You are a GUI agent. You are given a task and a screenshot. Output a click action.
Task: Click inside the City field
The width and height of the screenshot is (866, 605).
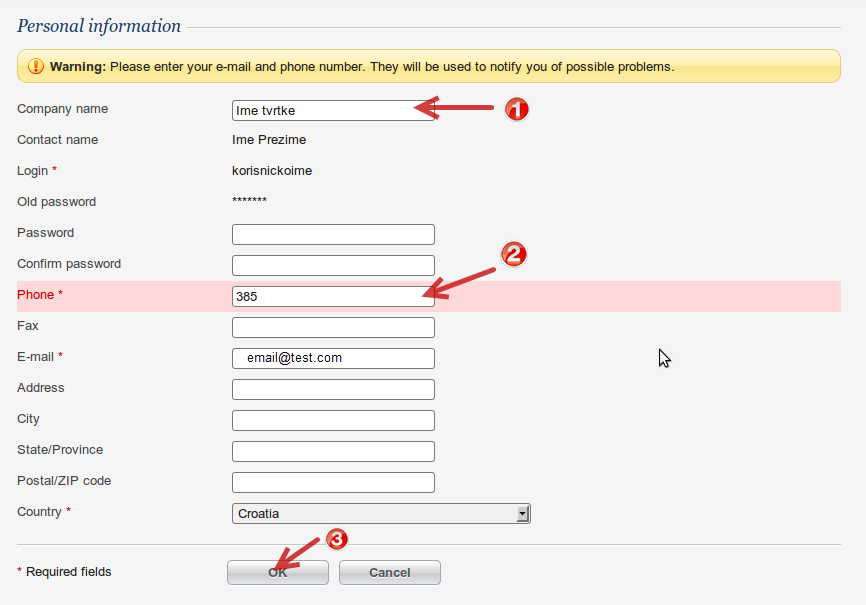[x=333, y=420]
